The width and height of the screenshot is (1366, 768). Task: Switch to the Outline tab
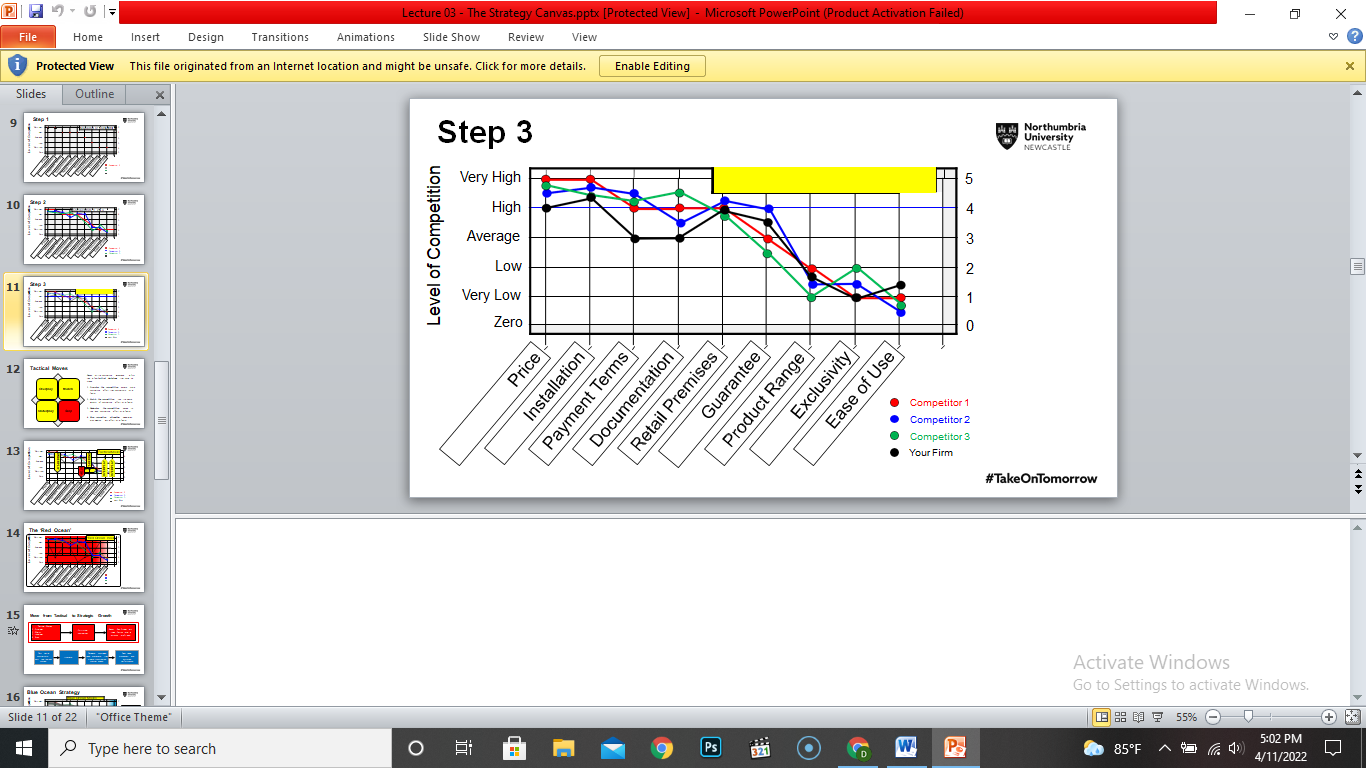click(x=93, y=93)
